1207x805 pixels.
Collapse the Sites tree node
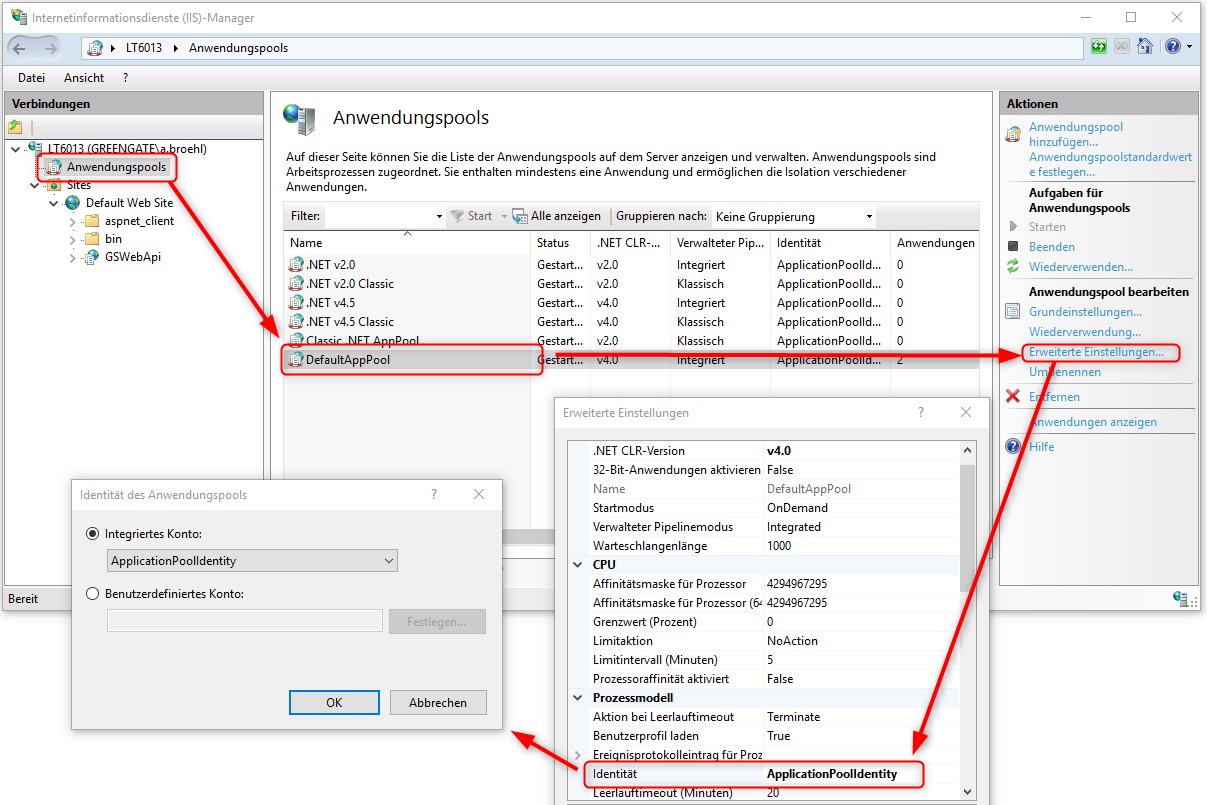point(34,185)
